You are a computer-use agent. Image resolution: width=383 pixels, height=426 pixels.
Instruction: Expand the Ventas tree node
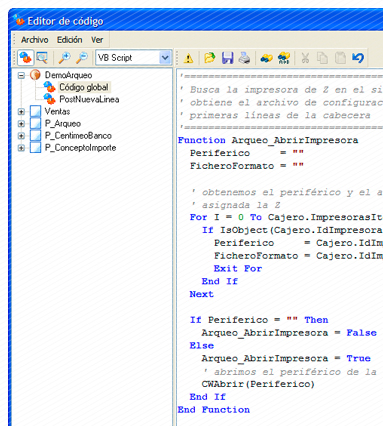[x=21, y=112]
